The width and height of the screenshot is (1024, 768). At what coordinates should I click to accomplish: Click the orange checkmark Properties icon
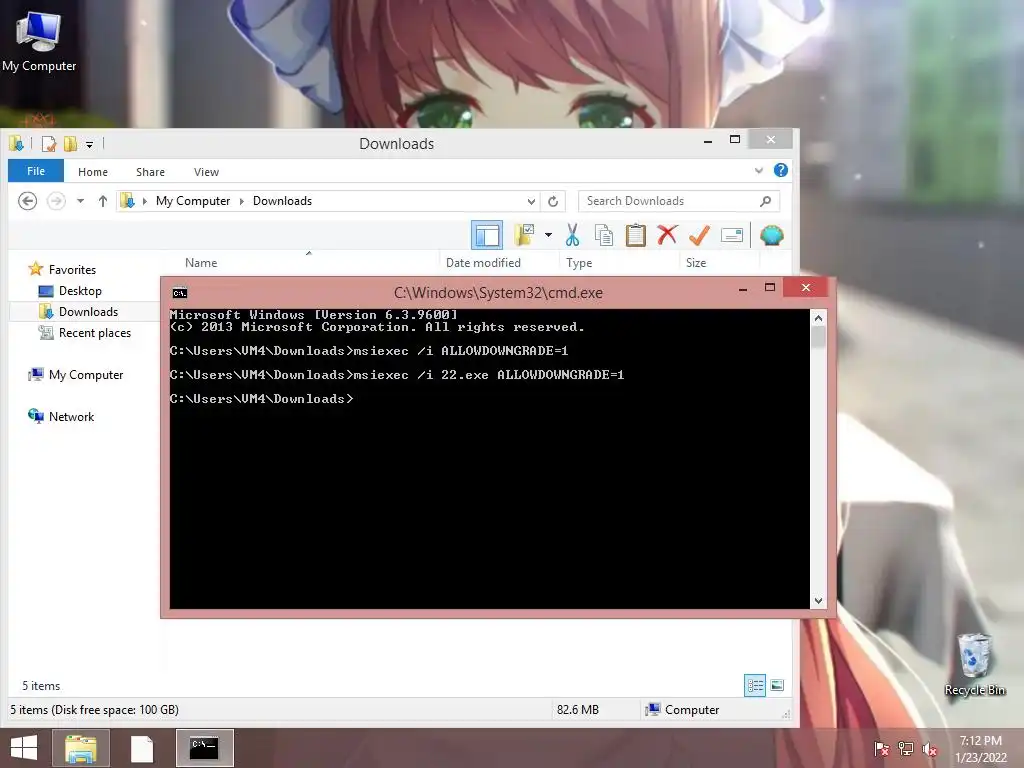[699, 235]
